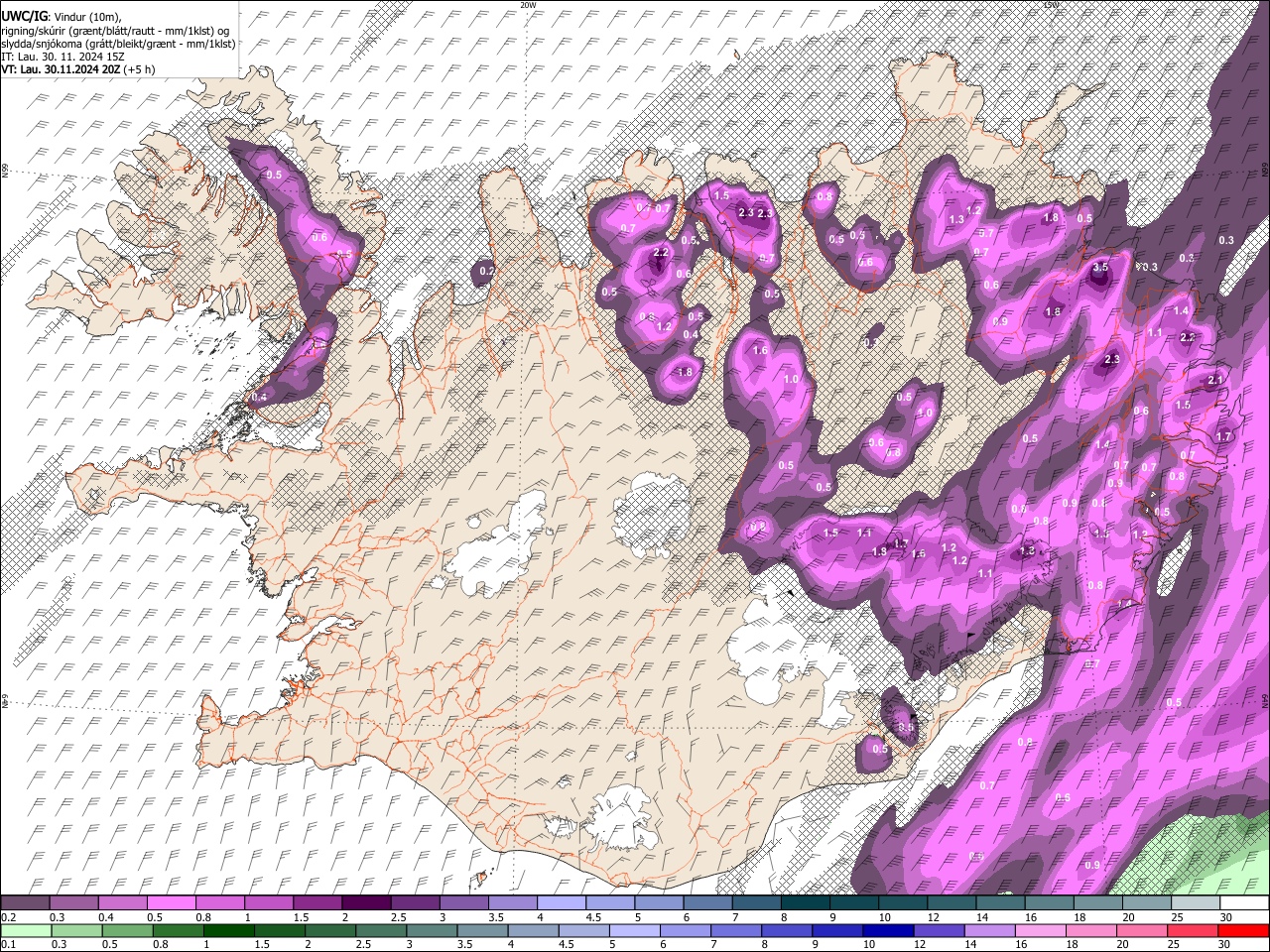1270x952 pixels.
Task: Click the 'IT: Lau. 30. 11. 2024 15Z' line
Action: [x=63, y=57]
